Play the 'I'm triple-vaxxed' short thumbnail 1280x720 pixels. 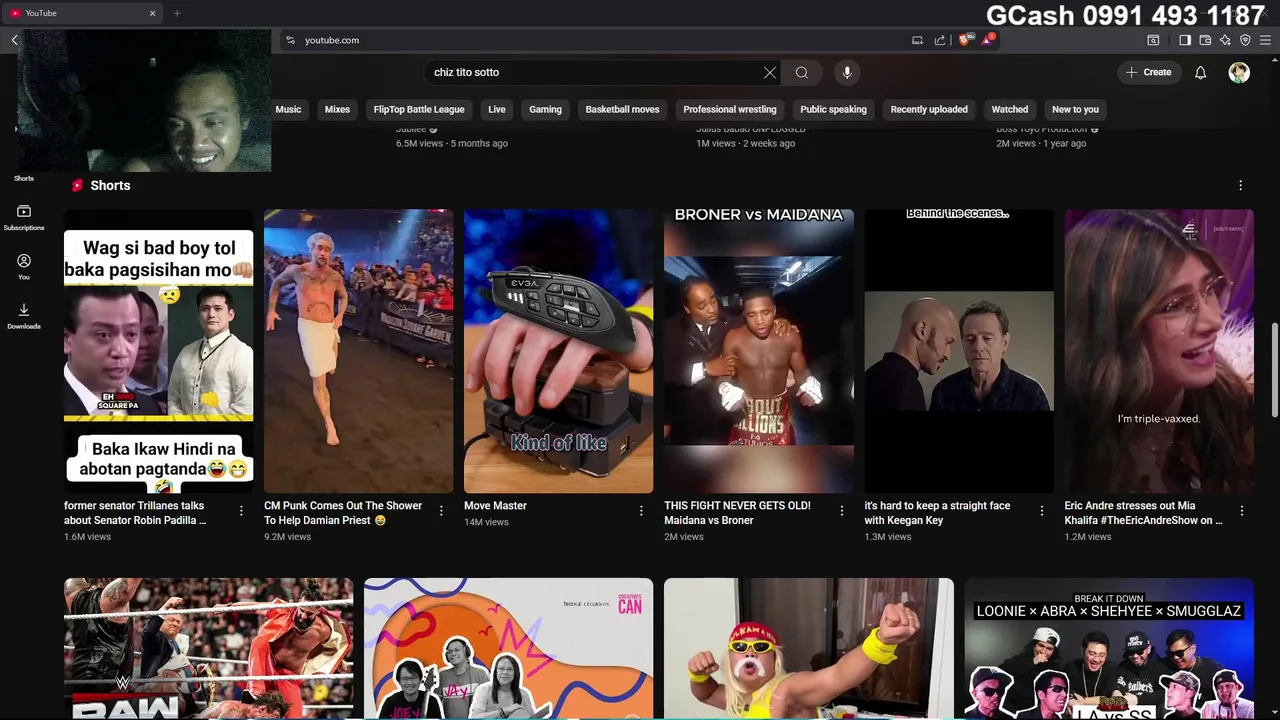[1158, 351]
